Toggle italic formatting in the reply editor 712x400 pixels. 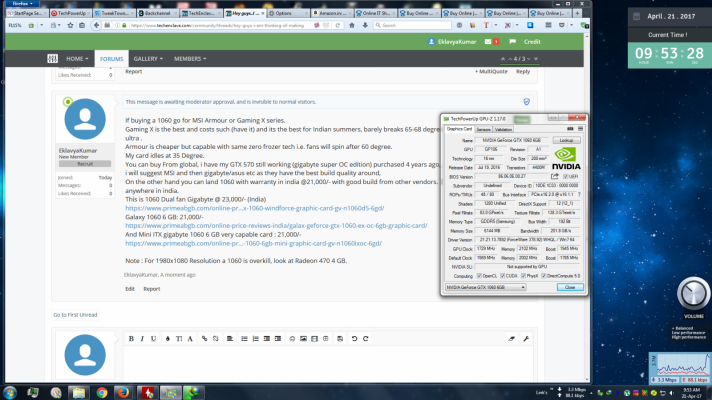pyautogui.click(x=142, y=338)
